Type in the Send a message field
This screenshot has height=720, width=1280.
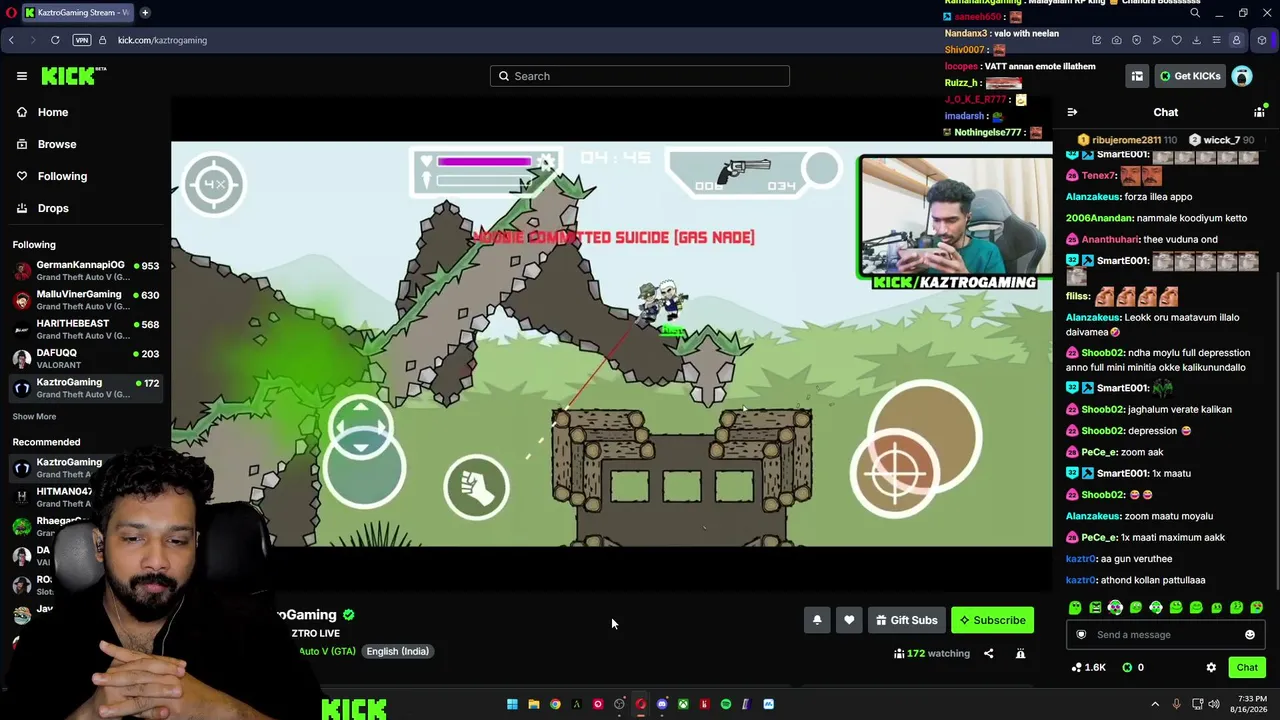pyautogui.click(x=1165, y=634)
